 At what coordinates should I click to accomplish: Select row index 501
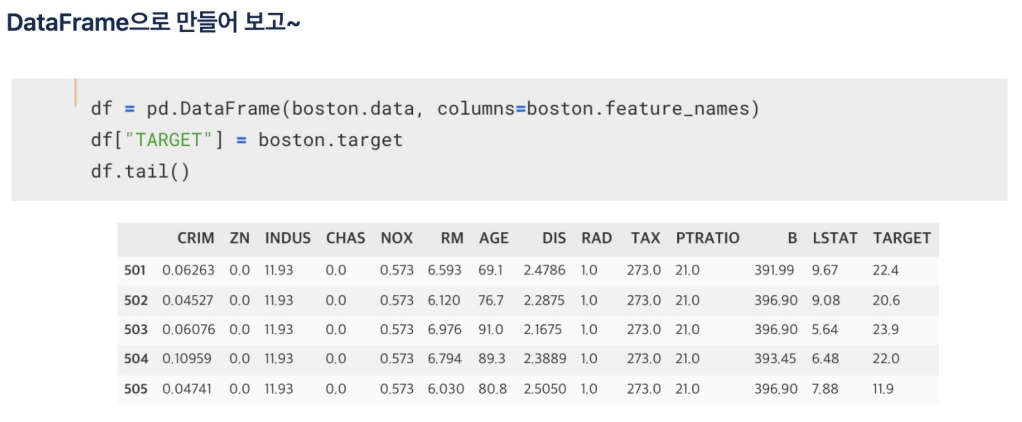(x=136, y=270)
